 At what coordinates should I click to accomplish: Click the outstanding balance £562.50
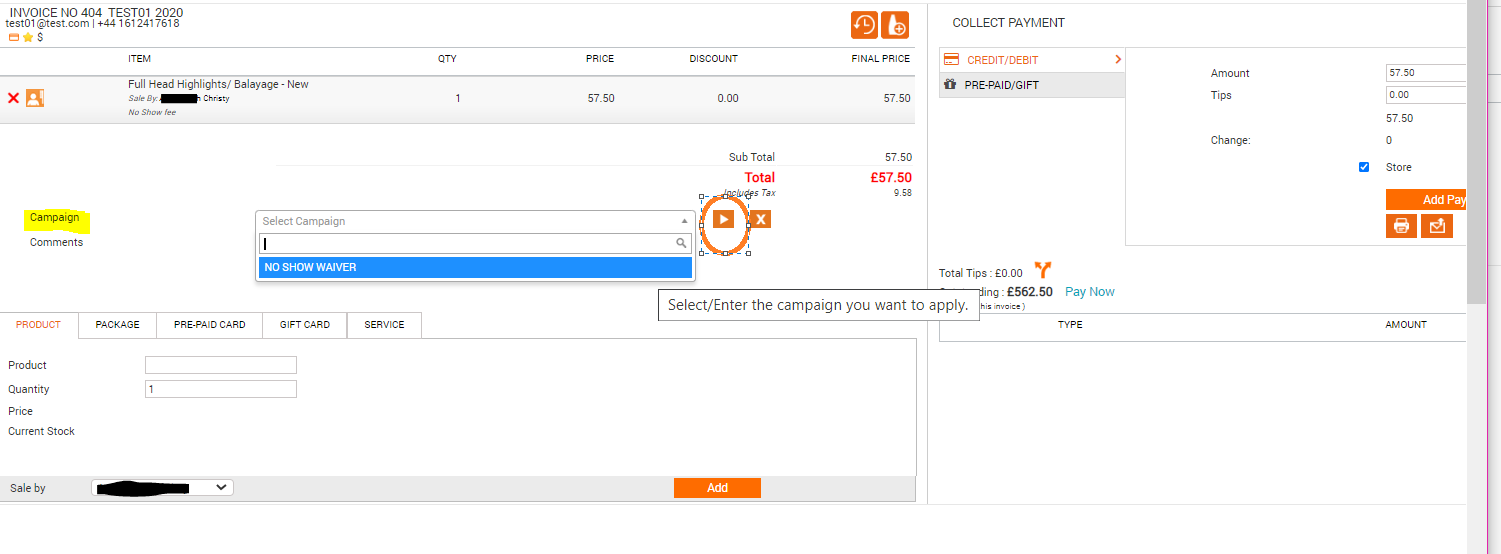pyautogui.click(x=1032, y=292)
